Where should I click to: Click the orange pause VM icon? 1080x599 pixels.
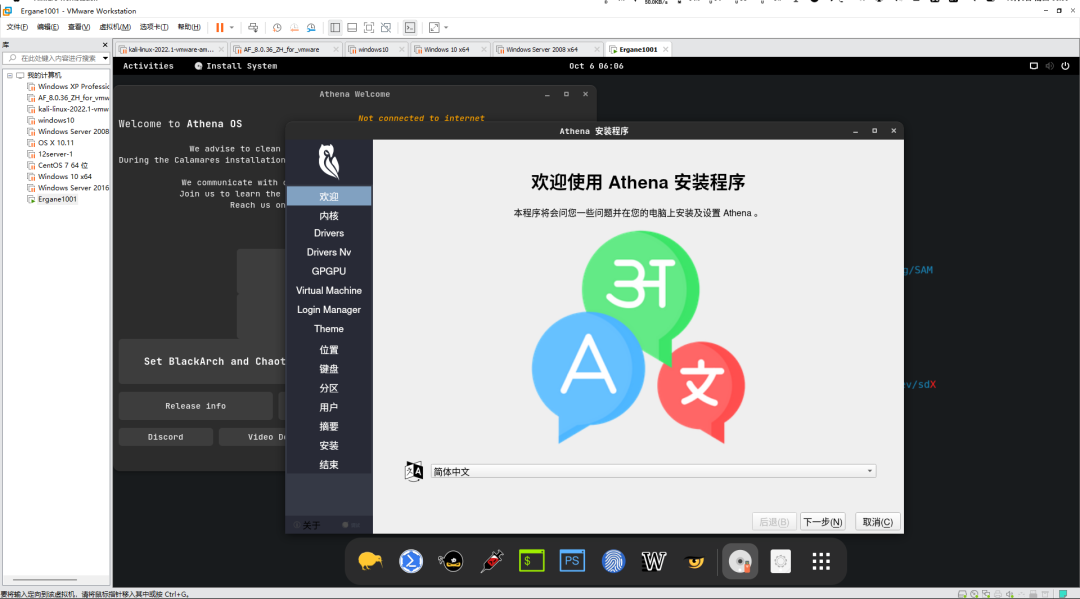(220, 28)
